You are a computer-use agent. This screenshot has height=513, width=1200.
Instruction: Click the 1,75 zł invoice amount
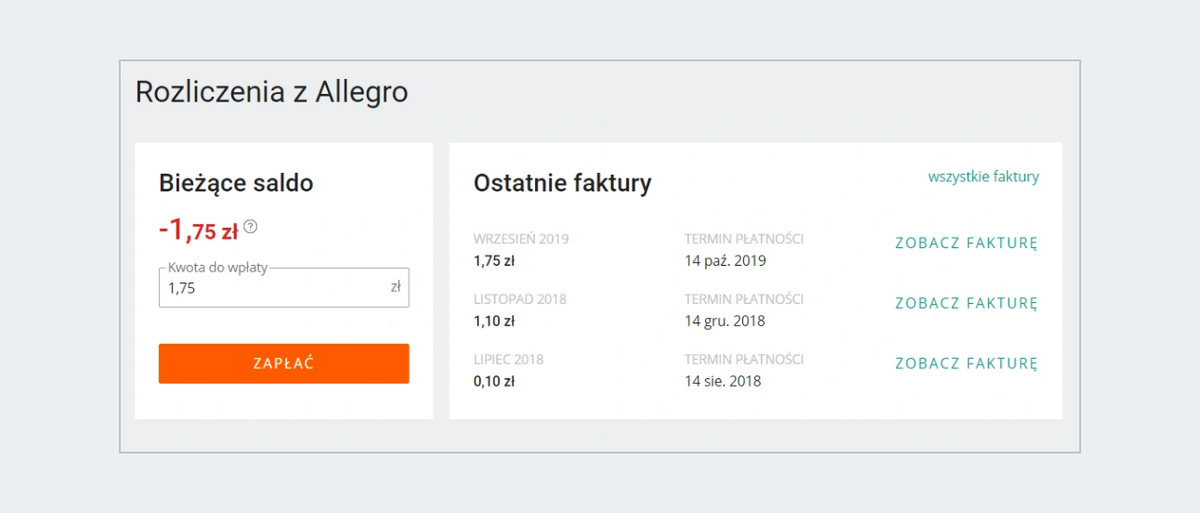[494, 261]
